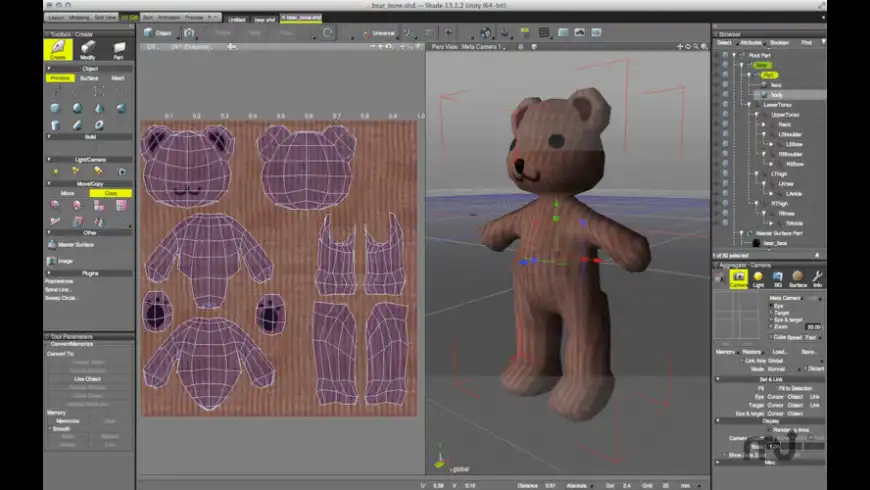Click the Master Surface tool icon
870x490 pixels.
(52, 243)
